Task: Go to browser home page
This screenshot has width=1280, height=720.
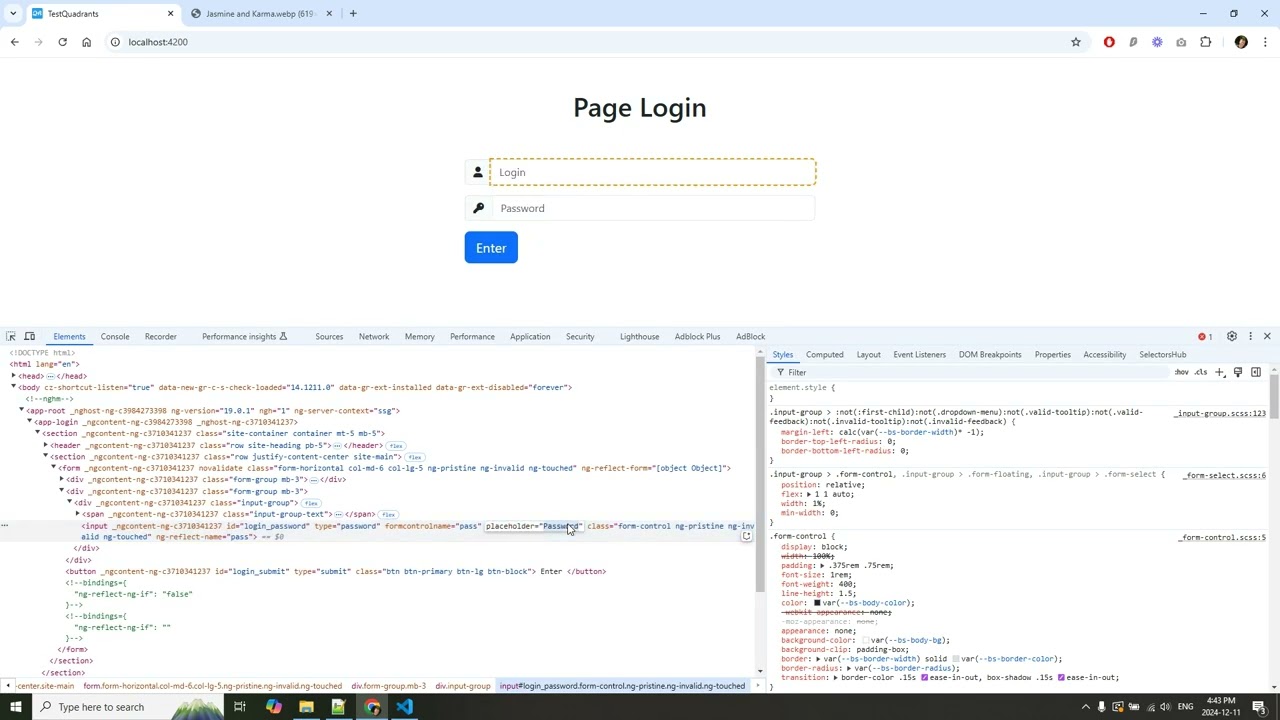Action: (86, 42)
